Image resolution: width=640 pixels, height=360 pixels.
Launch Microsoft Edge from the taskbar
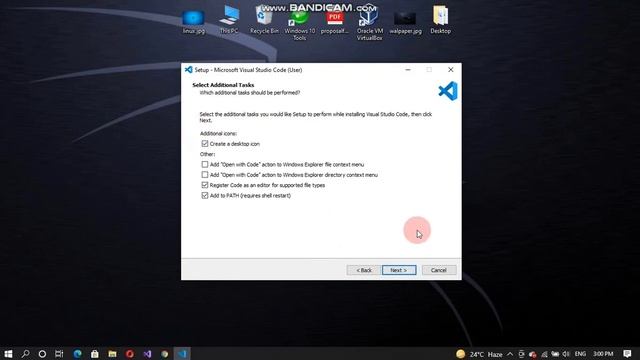pos(78,353)
